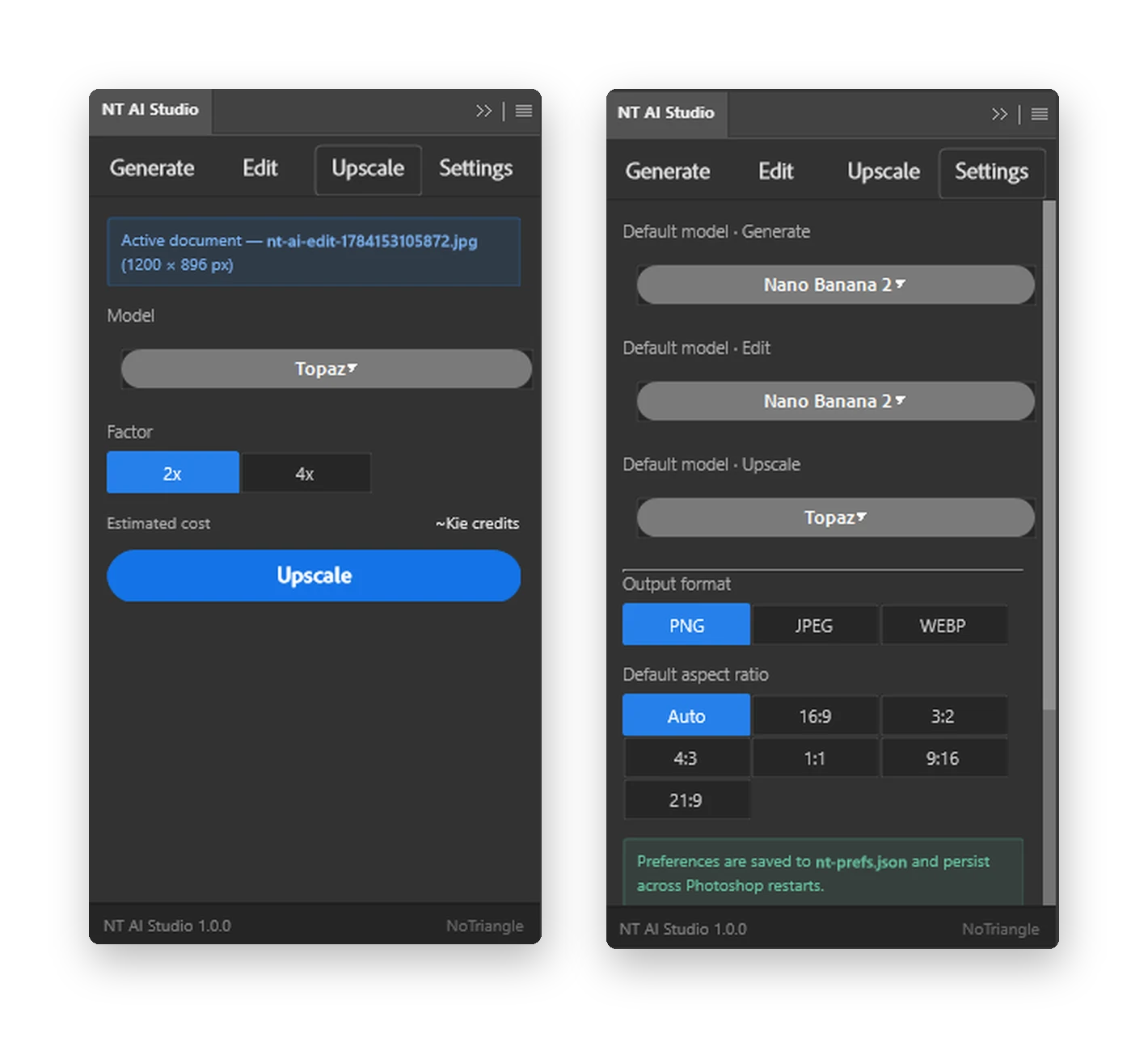This screenshot has width=1148, height=1038.
Task: Select 16:9 default aspect ratio
Action: coord(814,715)
